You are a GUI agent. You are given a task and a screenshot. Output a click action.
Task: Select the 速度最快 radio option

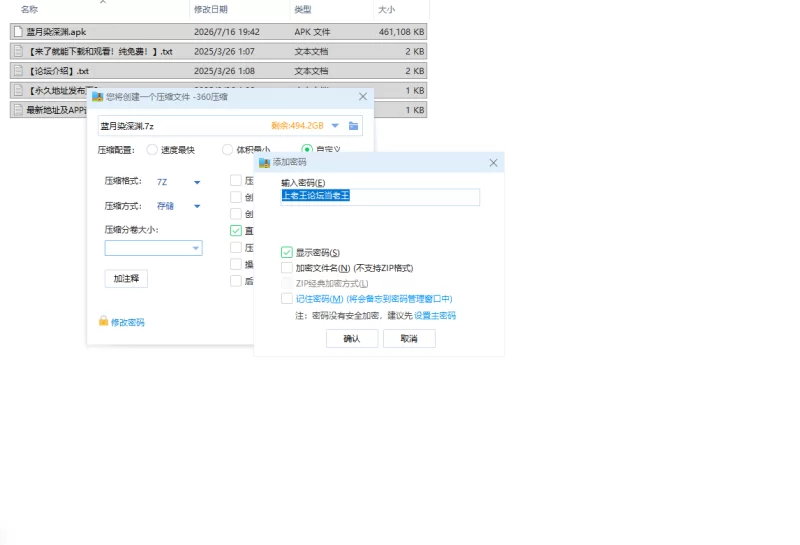point(152,150)
